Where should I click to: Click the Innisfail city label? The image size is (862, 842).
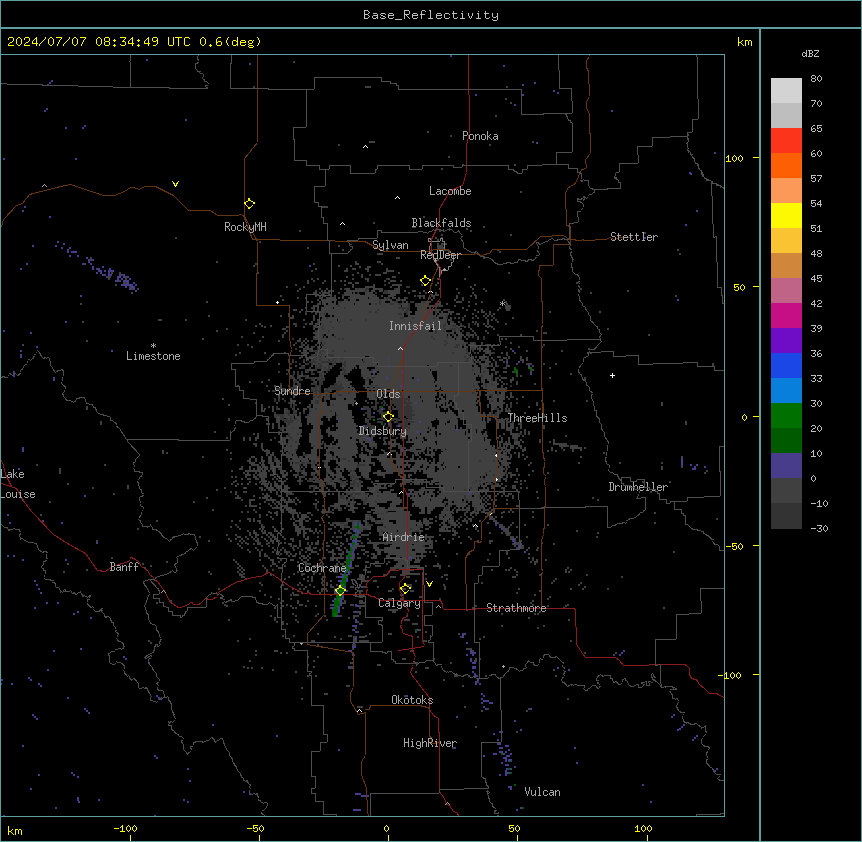click(x=415, y=326)
